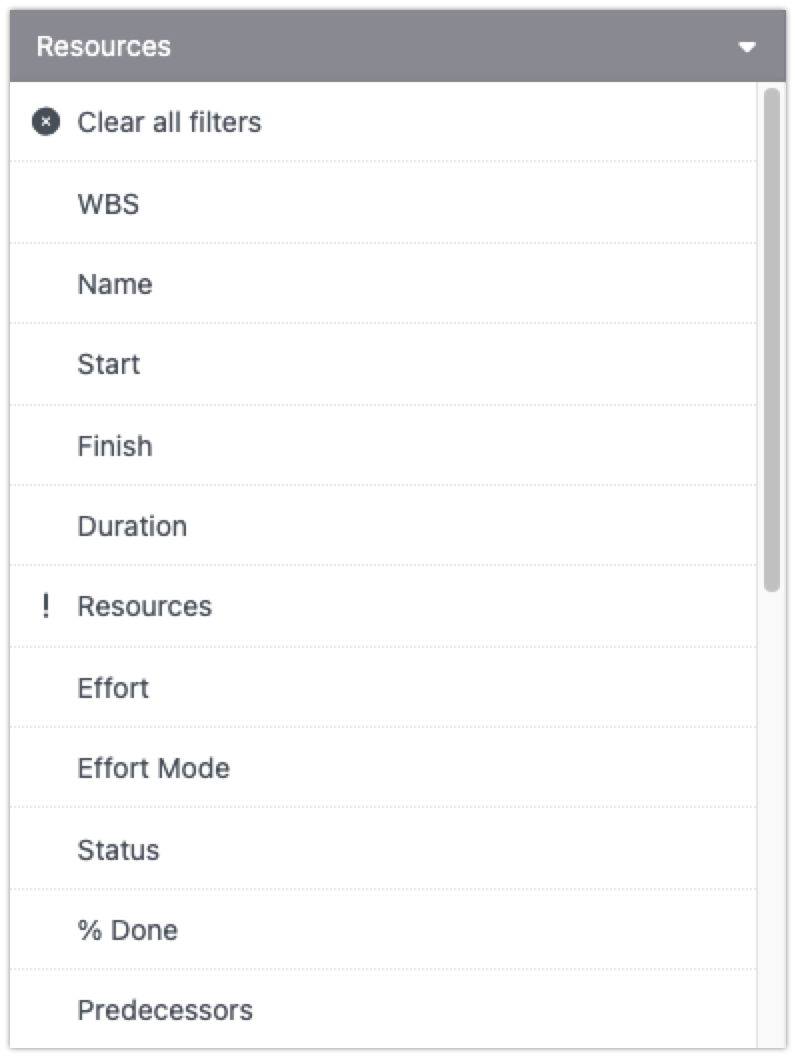Select the Duration filter entry

click(132, 526)
